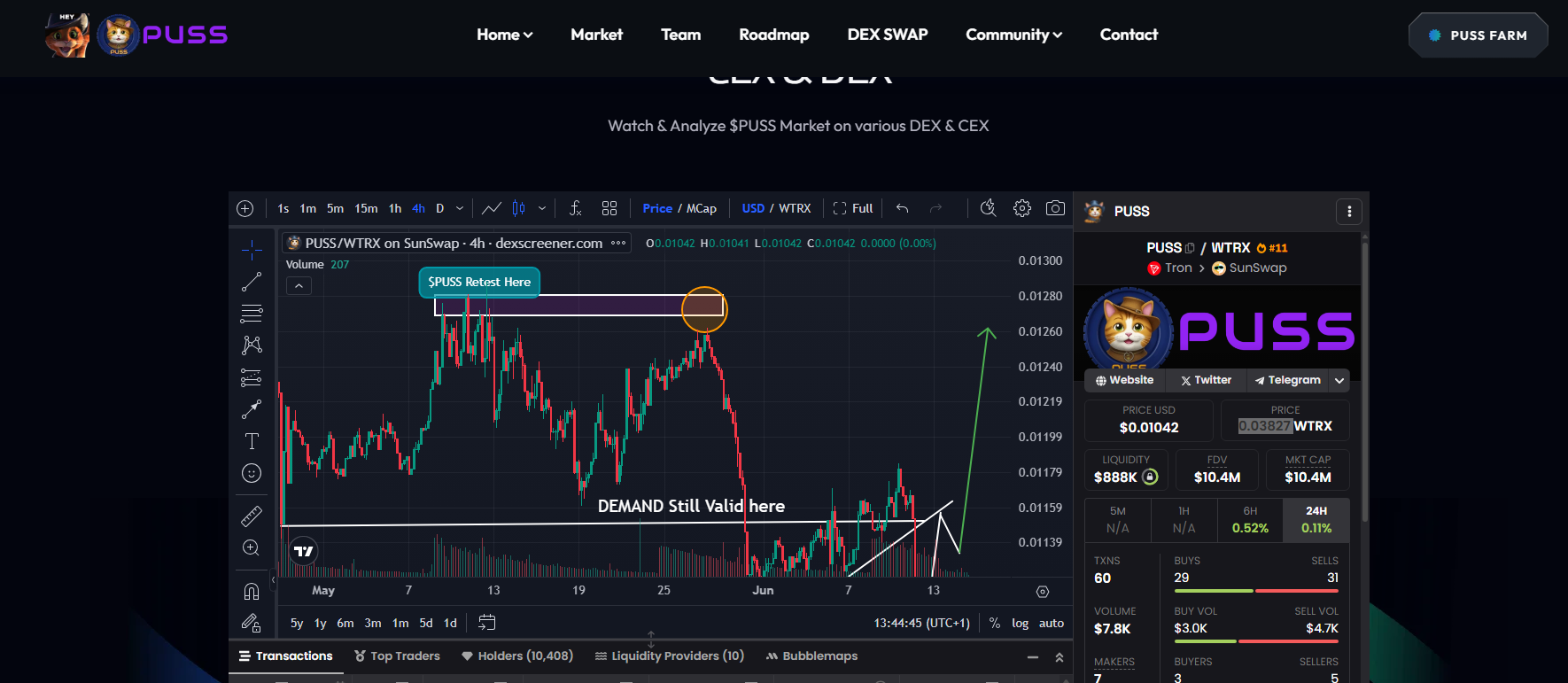Select the 4h timeframe

click(x=419, y=208)
